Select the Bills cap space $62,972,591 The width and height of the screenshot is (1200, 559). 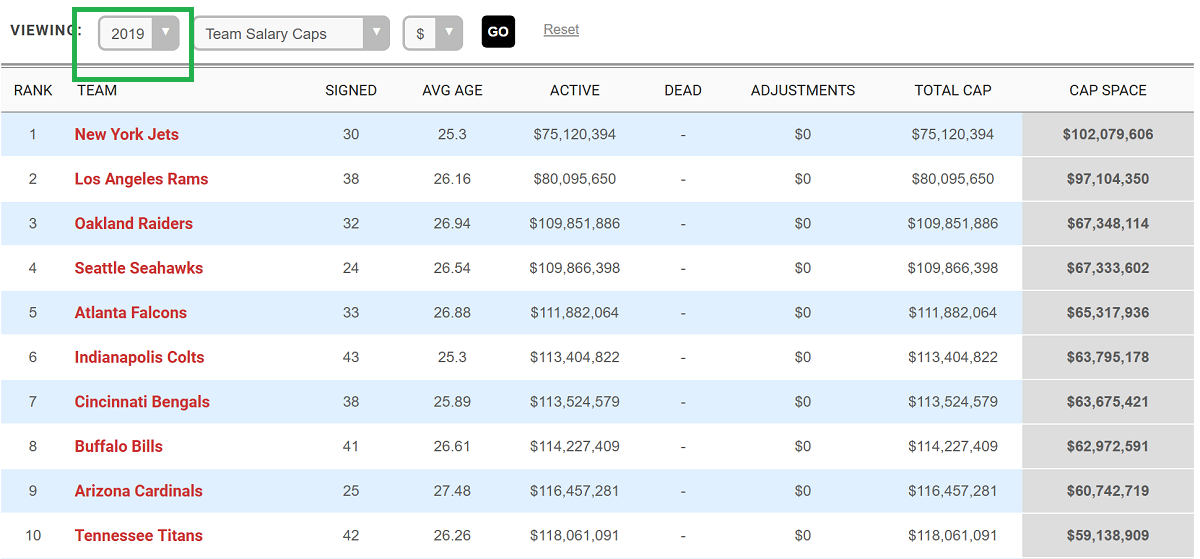click(x=1108, y=446)
